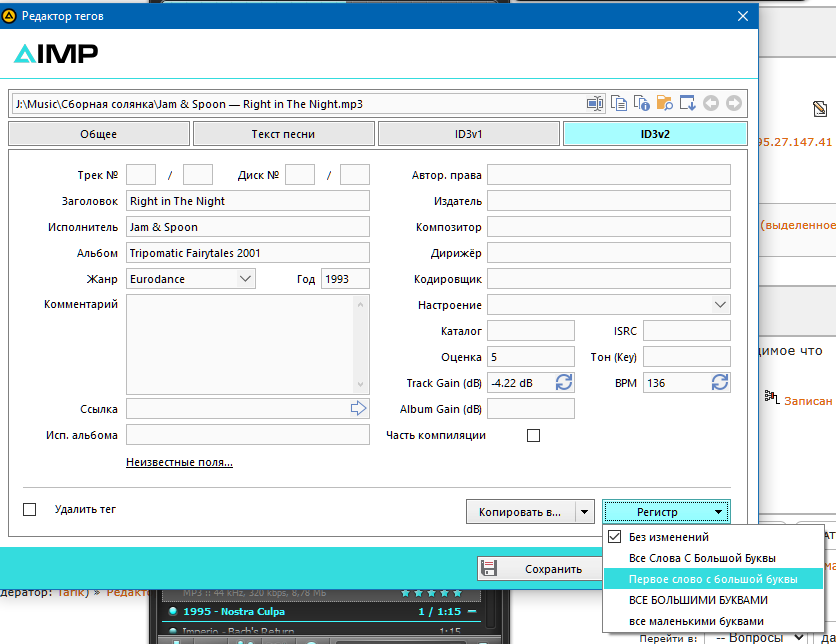Click the AIMP logo

(56, 53)
